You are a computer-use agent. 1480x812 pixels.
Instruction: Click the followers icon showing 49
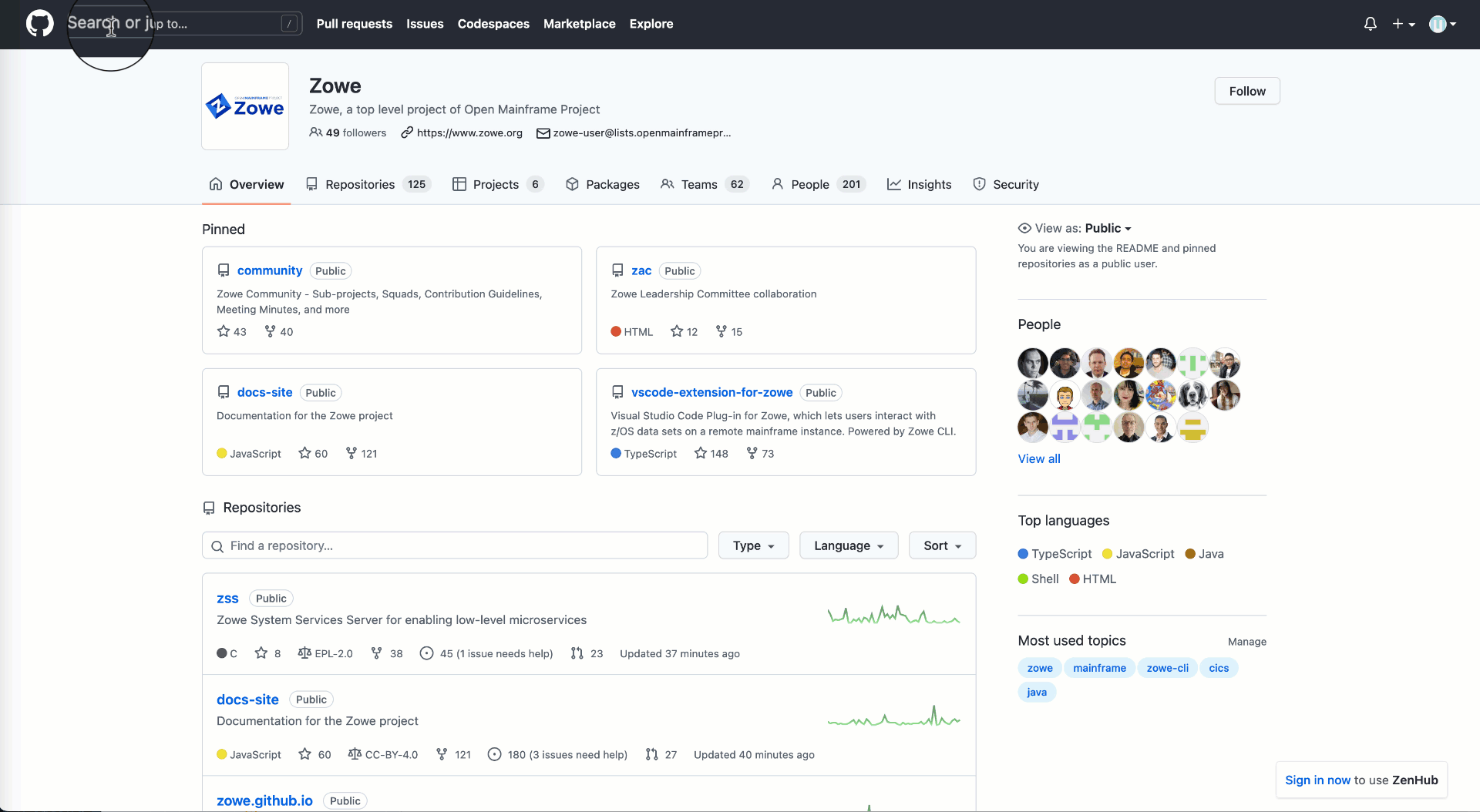tap(316, 133)
